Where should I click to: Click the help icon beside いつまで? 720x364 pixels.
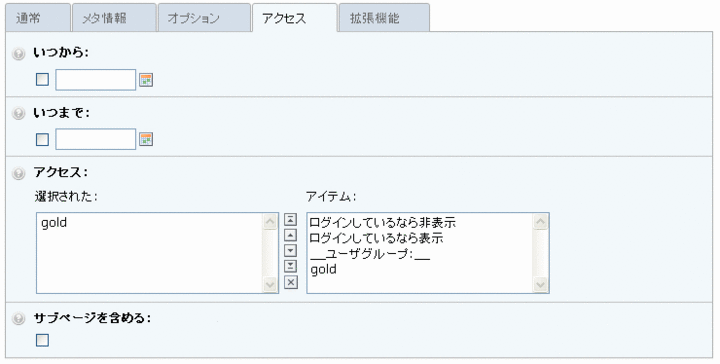[18, 113]
